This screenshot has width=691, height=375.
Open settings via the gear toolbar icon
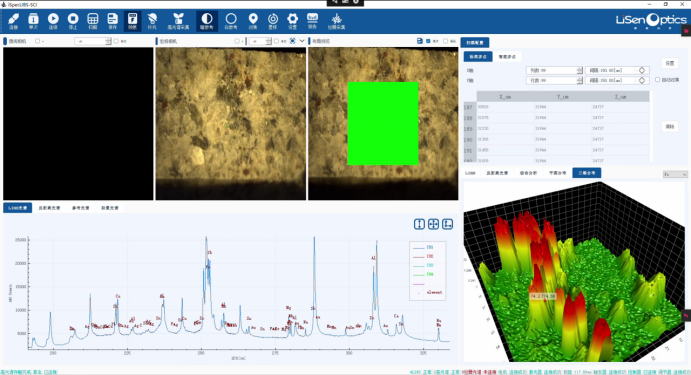[x=293, y=20]
